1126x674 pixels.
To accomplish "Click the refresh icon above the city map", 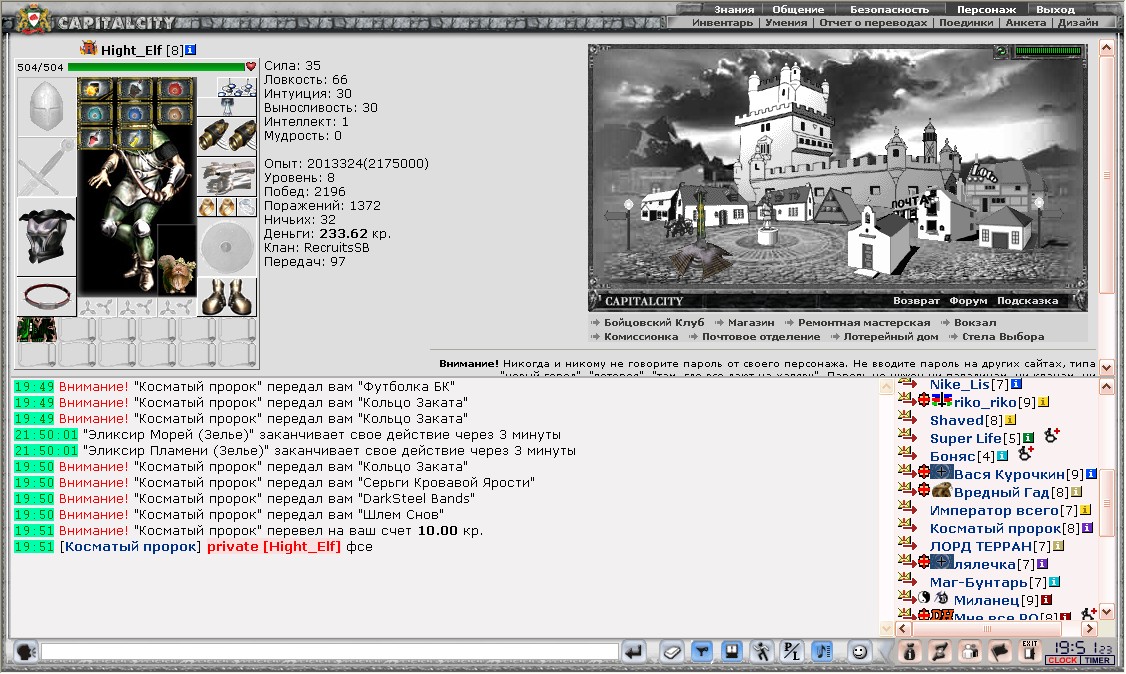I will point(1002,51).
